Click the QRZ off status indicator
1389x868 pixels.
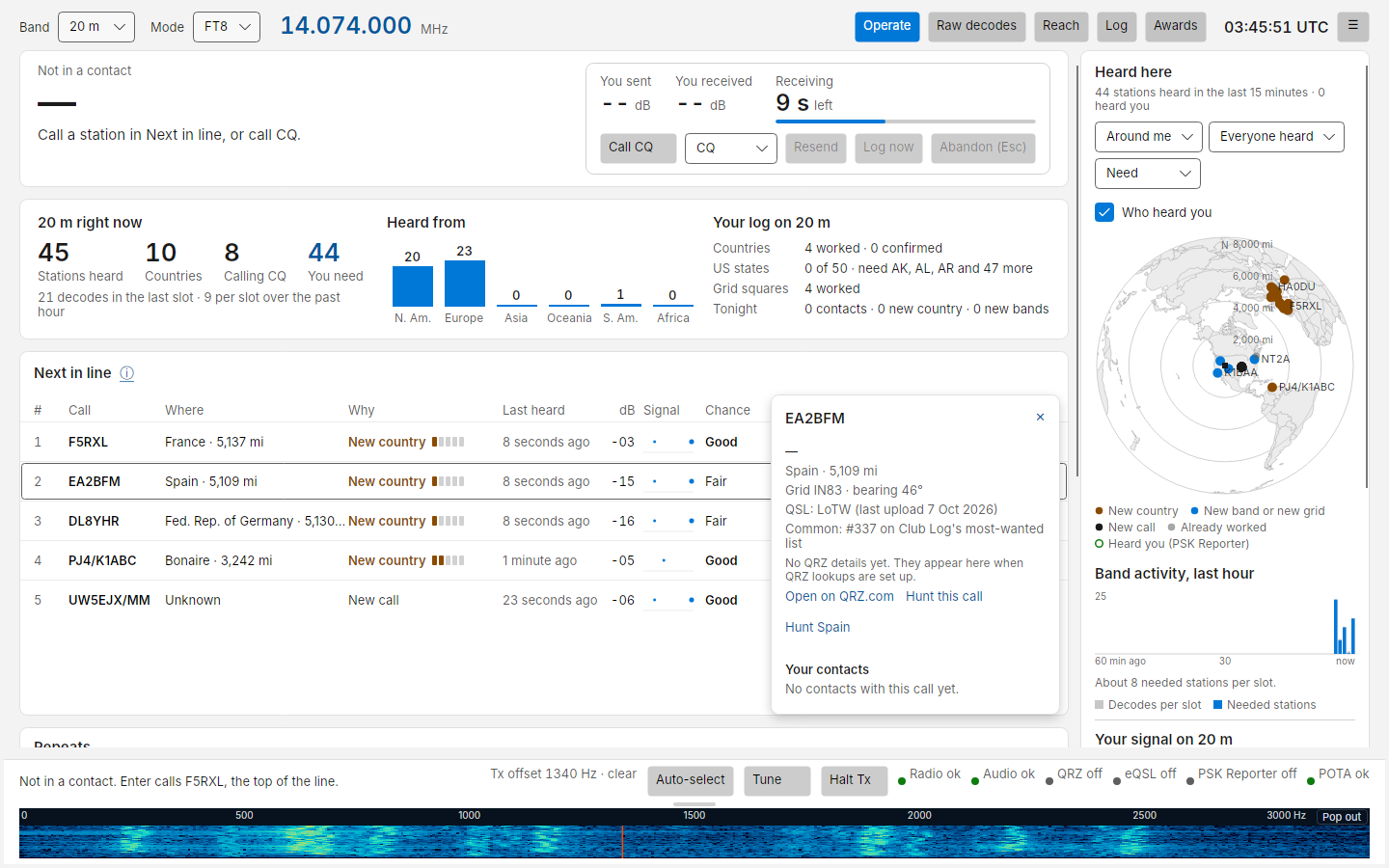1074,774
